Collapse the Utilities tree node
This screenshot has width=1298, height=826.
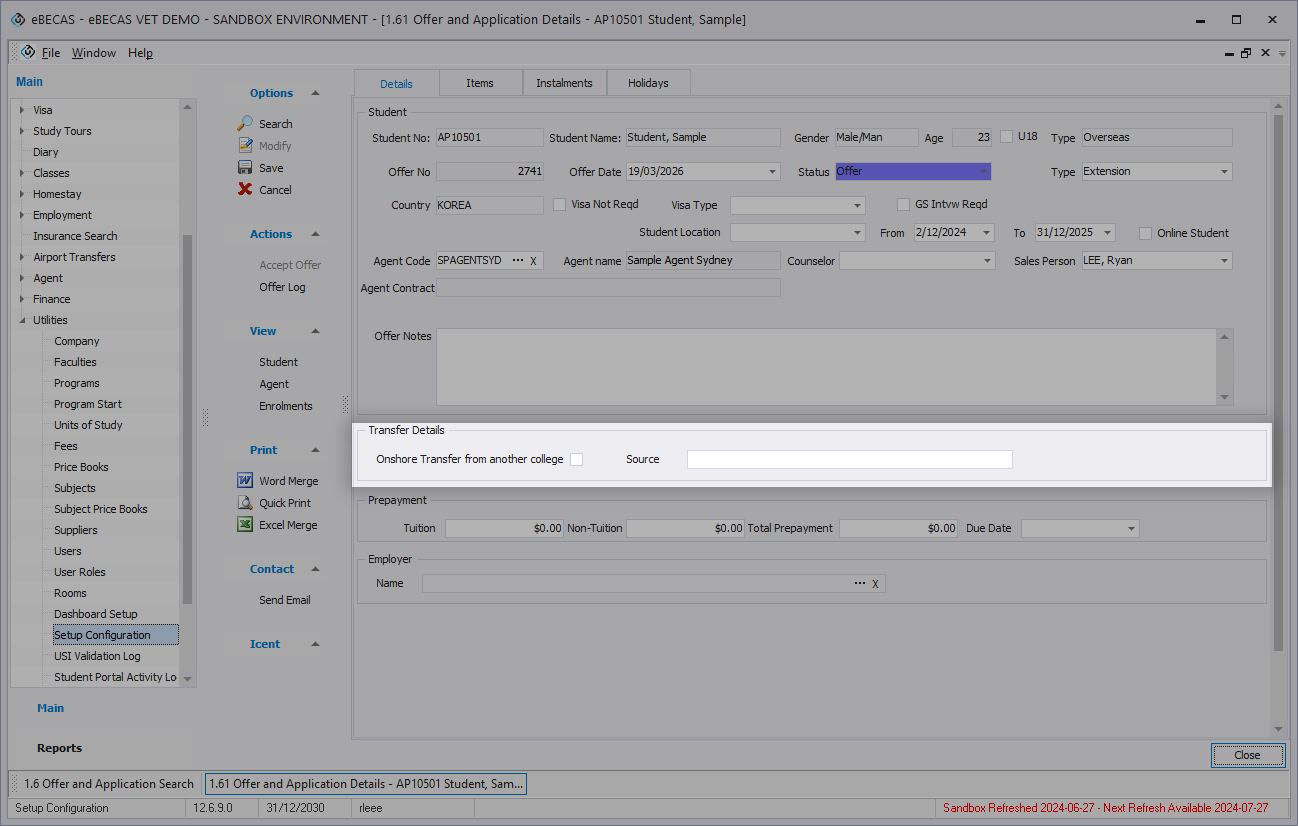tap(23, 320)
